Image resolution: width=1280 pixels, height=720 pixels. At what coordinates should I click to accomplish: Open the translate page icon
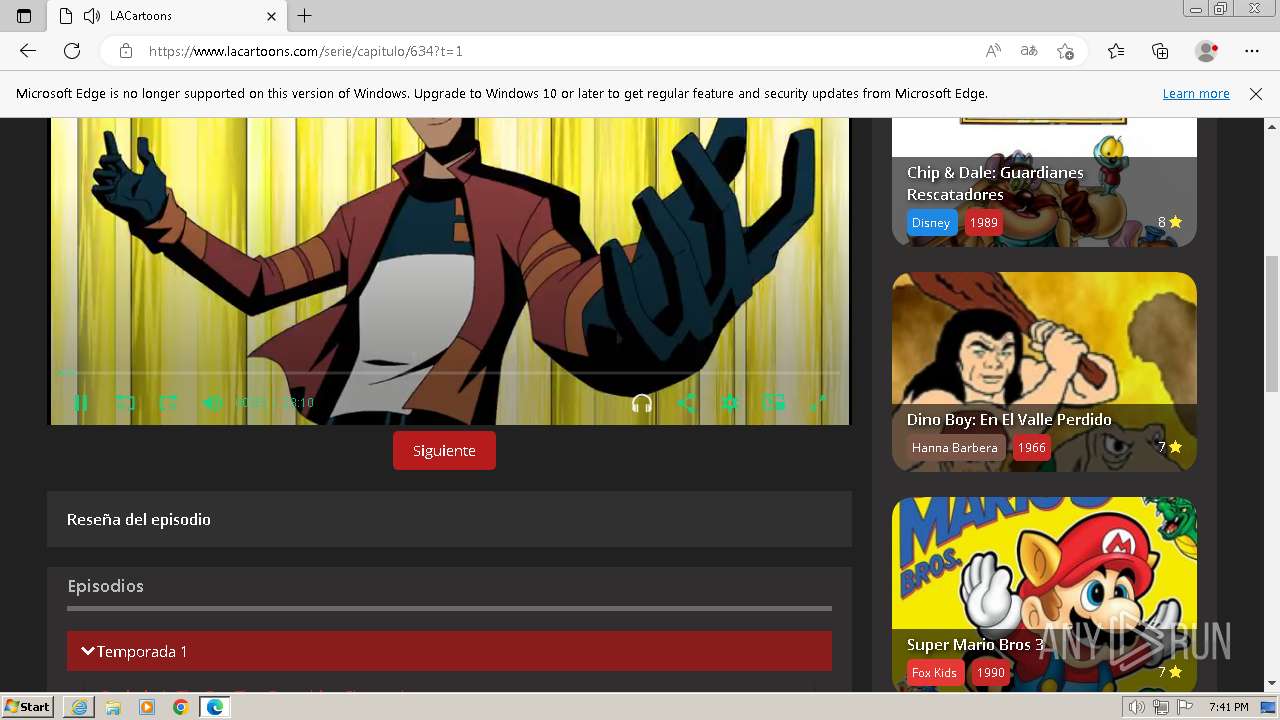[x=1029, y=51]
